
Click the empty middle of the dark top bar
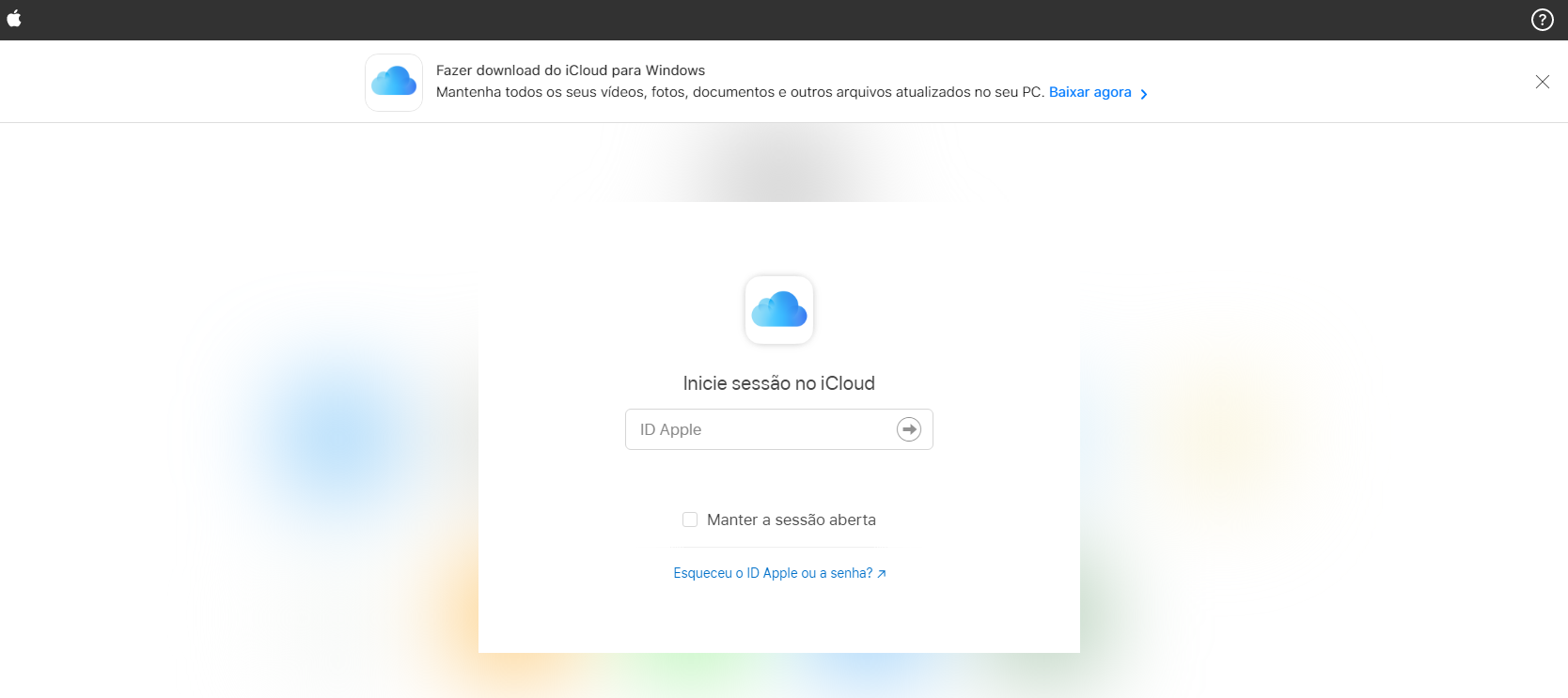(x=780, y=20)
